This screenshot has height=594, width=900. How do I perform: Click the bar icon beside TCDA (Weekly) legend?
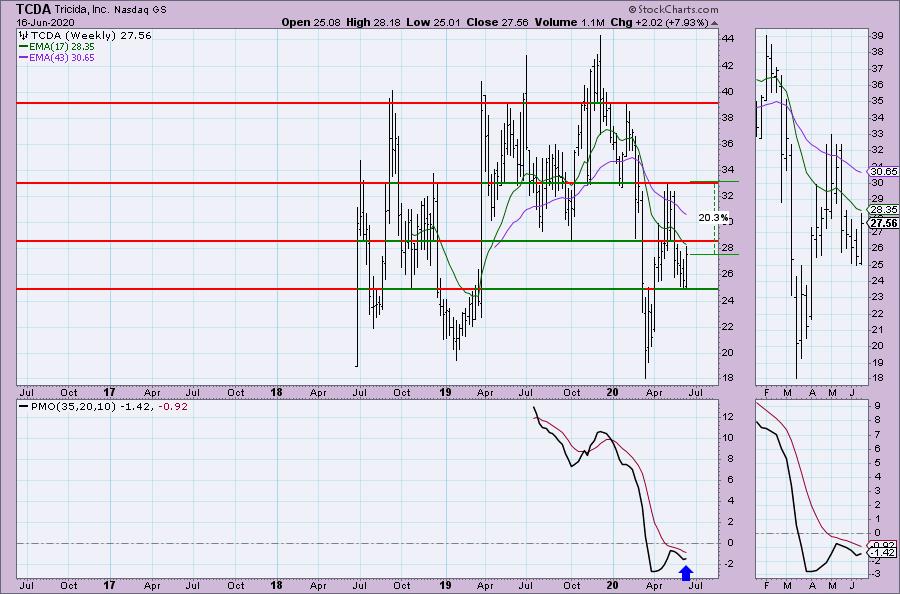pos(23,36)
